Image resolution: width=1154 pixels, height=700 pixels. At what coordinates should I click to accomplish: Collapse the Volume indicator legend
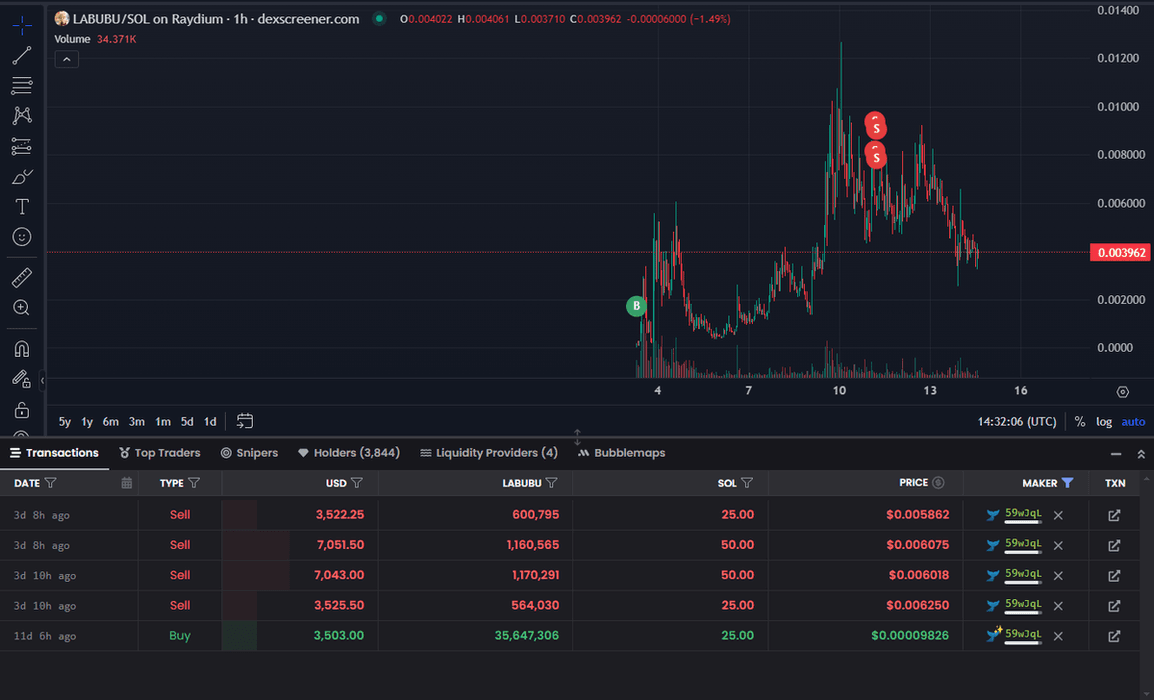[x=66, y=59]
